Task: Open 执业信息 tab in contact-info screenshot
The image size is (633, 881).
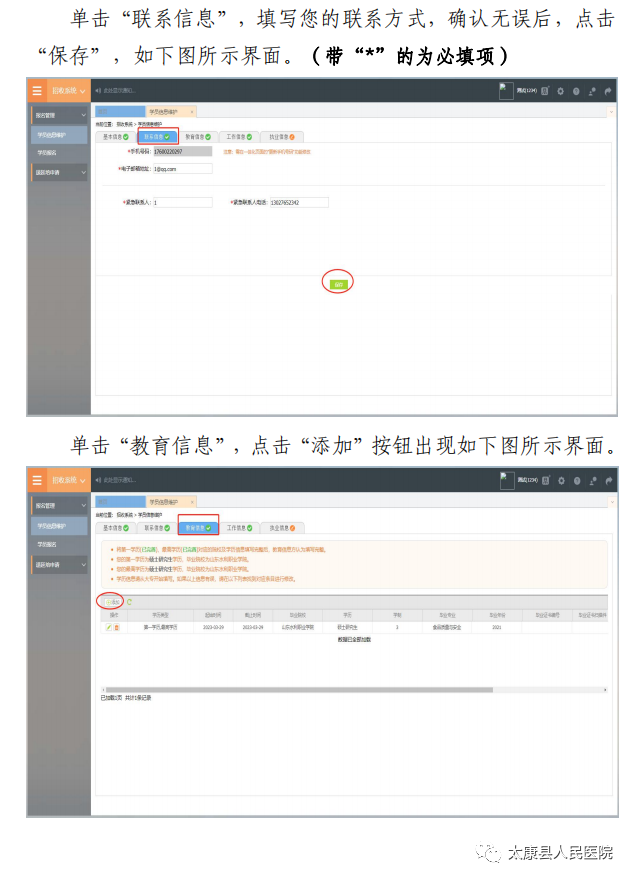Action: pyautogui.click(x=282, y=137)
